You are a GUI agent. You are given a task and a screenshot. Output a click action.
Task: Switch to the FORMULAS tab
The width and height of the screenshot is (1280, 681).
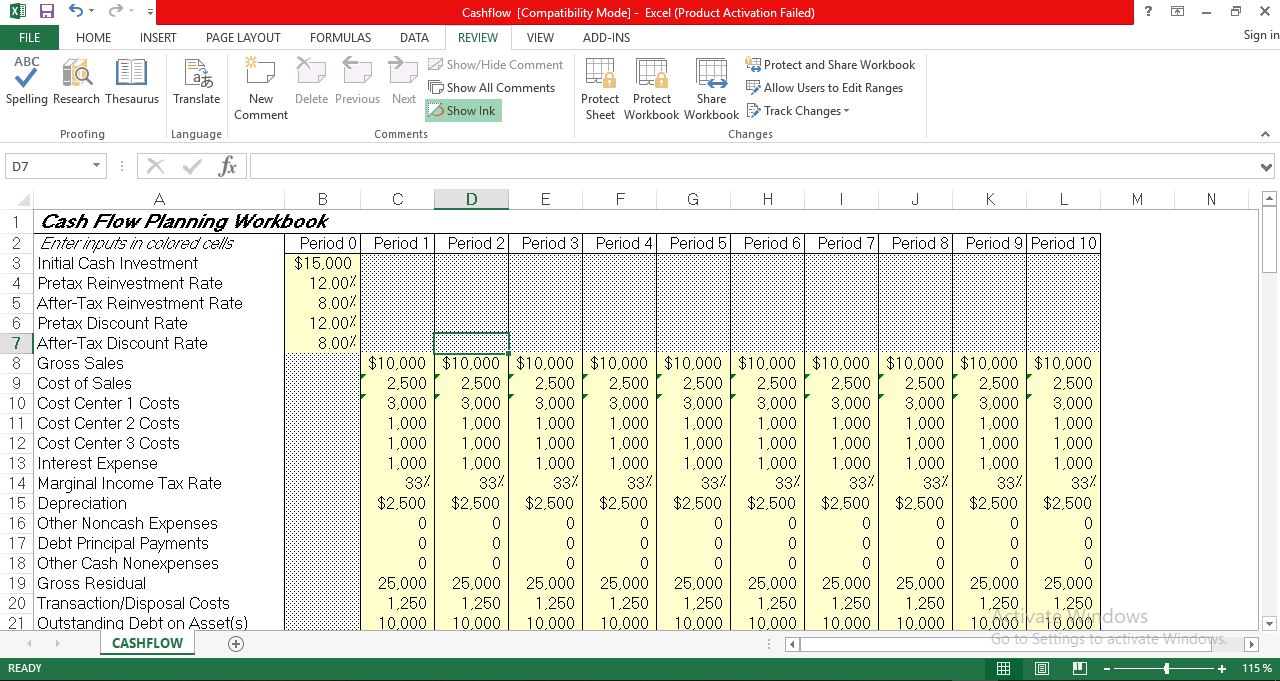coord(340,37)
